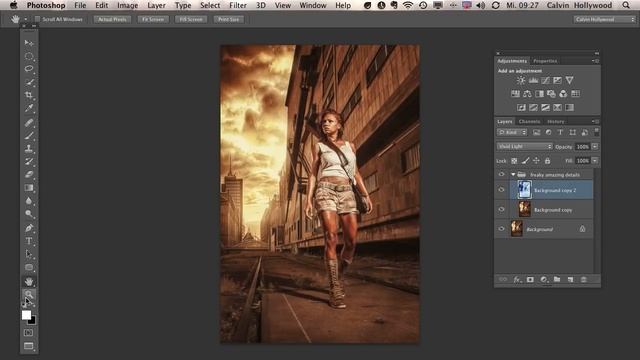Screen dimensions: 640x360
Task: Toggle Quick Mask mode
Action: click(x=29, y=333)
